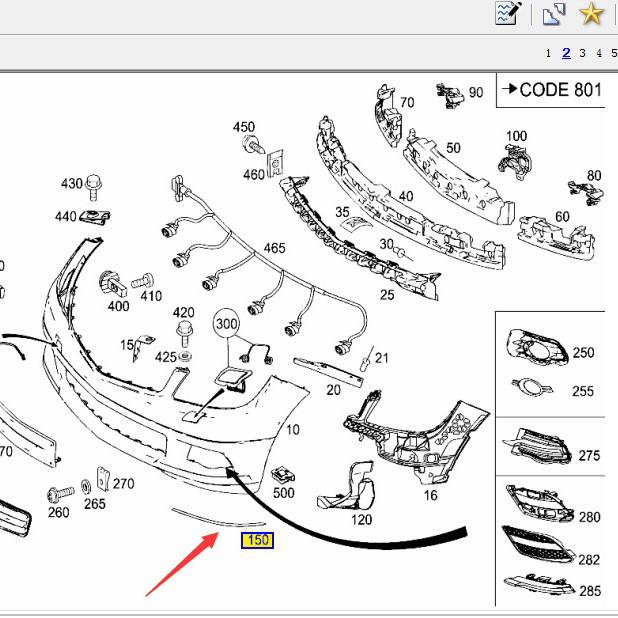Choose part number 100 label

516,136
